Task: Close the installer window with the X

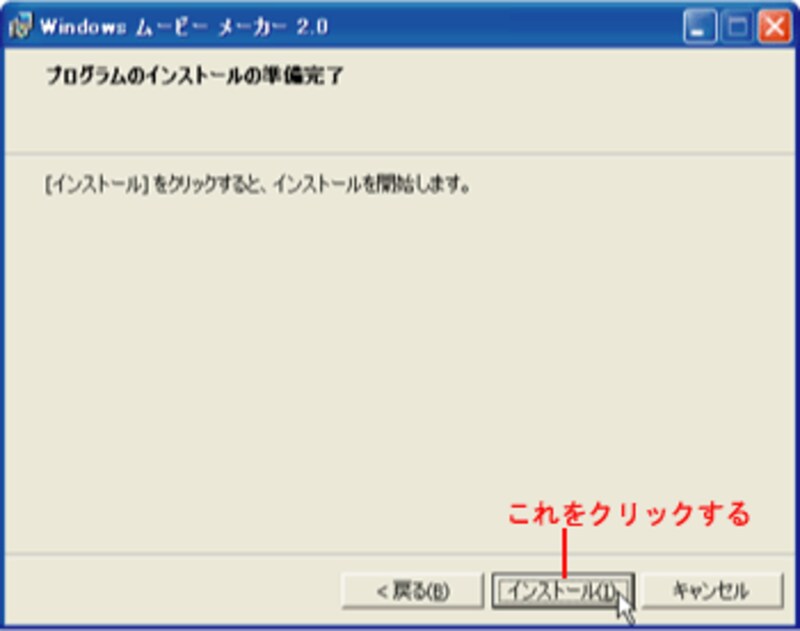Action: point(774,26)
